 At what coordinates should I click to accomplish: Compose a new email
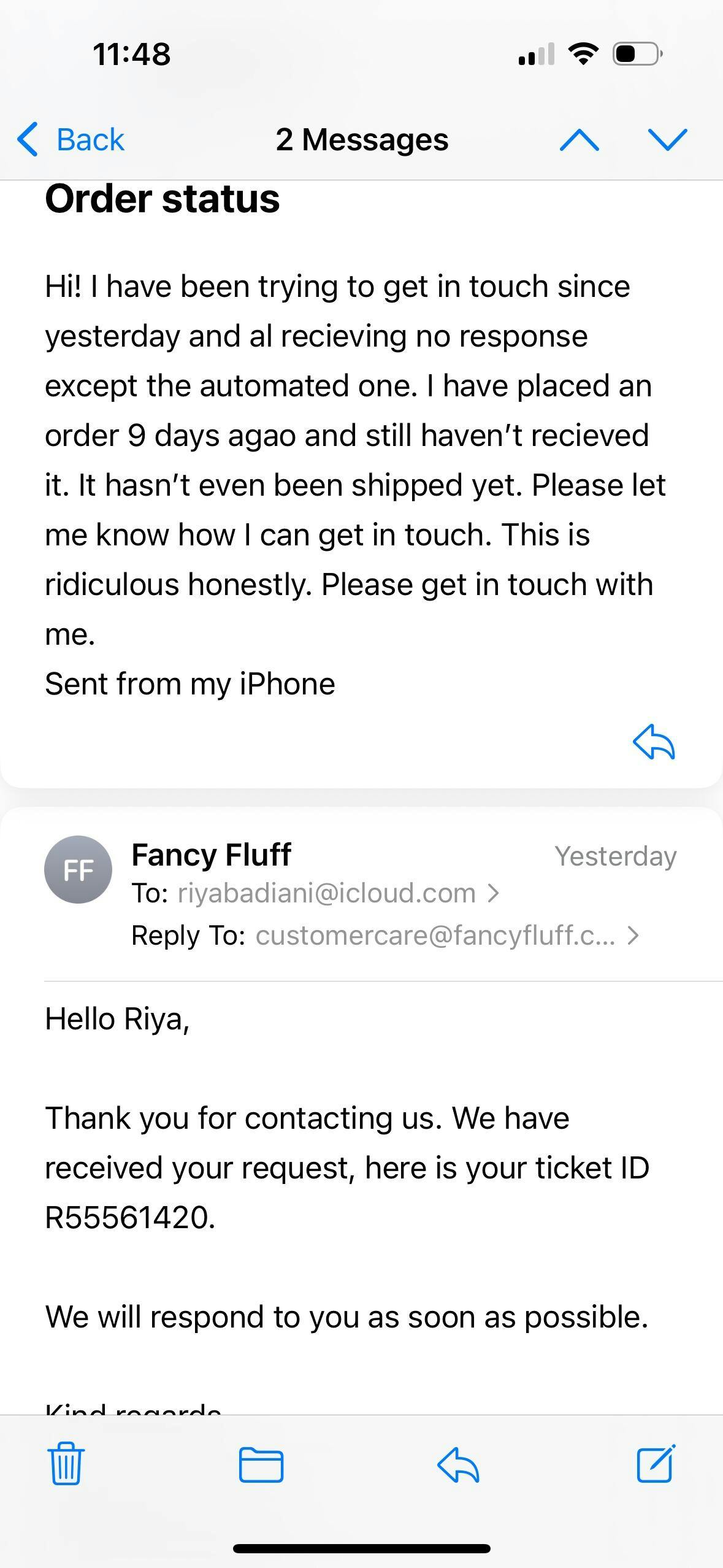(656, 1464)
